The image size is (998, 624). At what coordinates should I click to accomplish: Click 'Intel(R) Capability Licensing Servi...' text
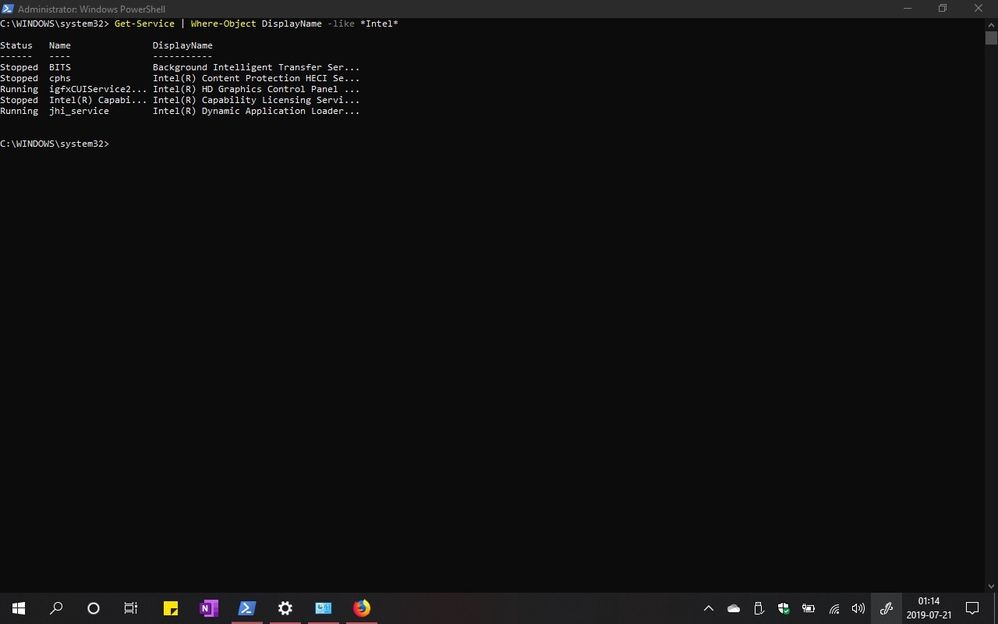coord(256,99)
